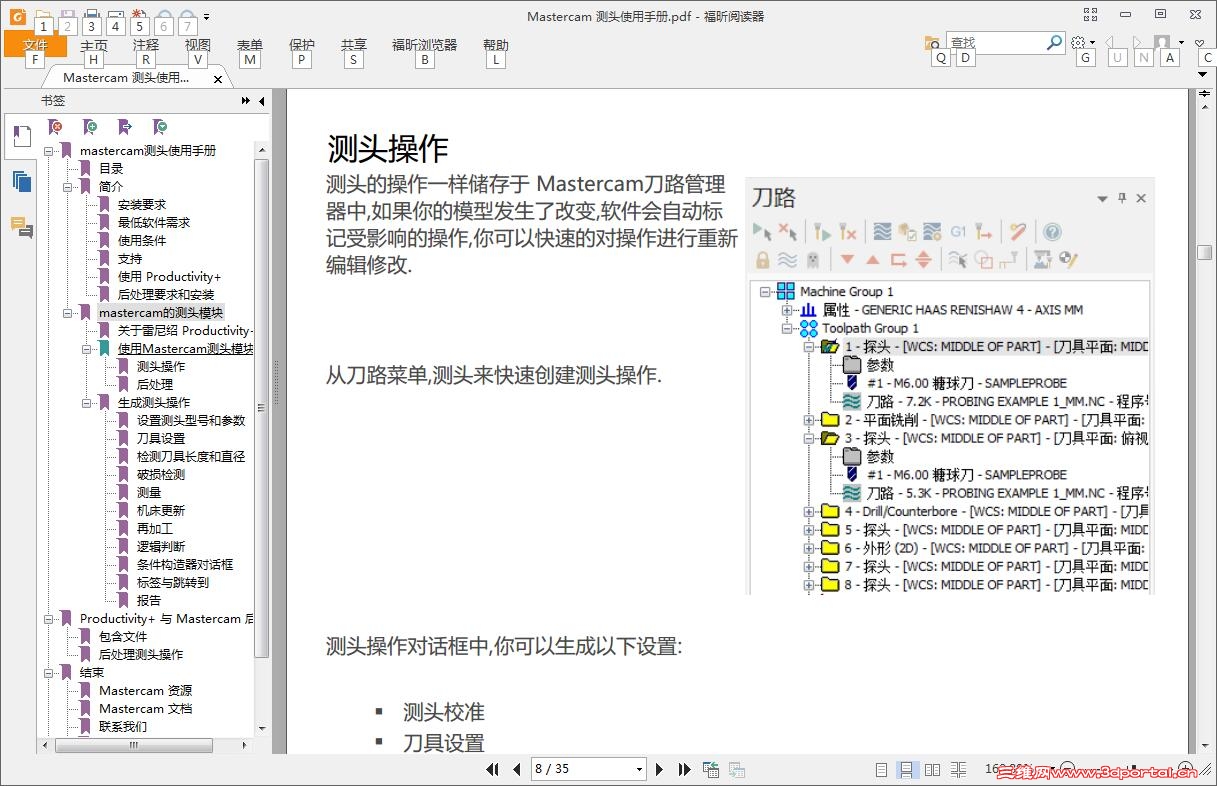Click the bookmark go-to arrow icon
The height and width of the screenshot is (786, 1217).
(125, 127)
